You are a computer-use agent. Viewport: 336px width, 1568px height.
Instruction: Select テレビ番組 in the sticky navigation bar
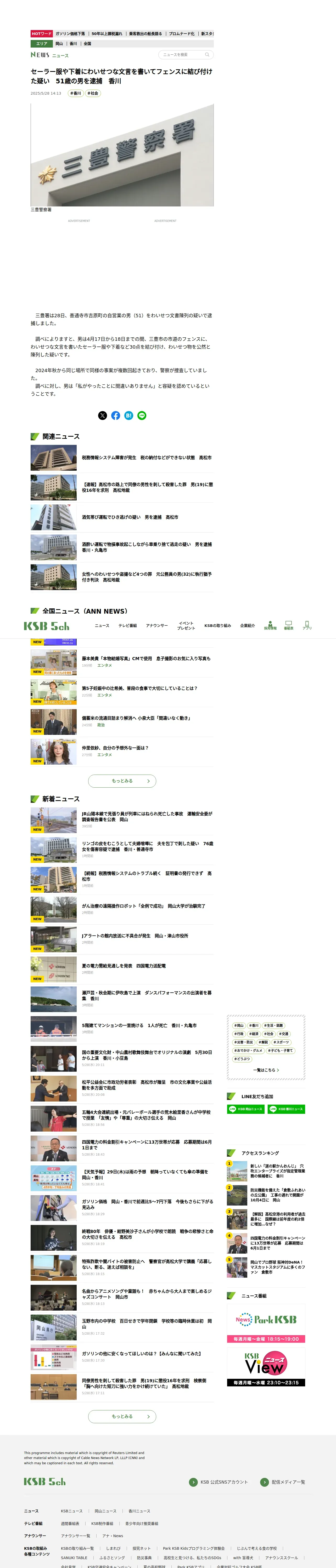coord(127,626)
